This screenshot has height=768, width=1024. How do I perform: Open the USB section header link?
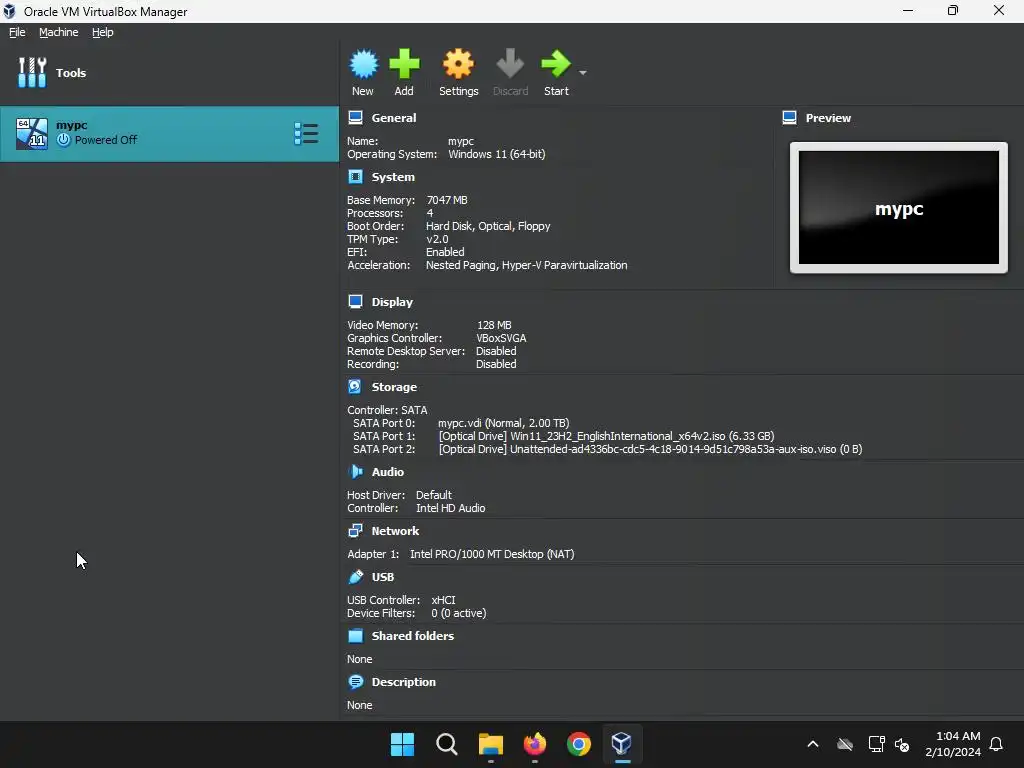[x=383, y=577]
